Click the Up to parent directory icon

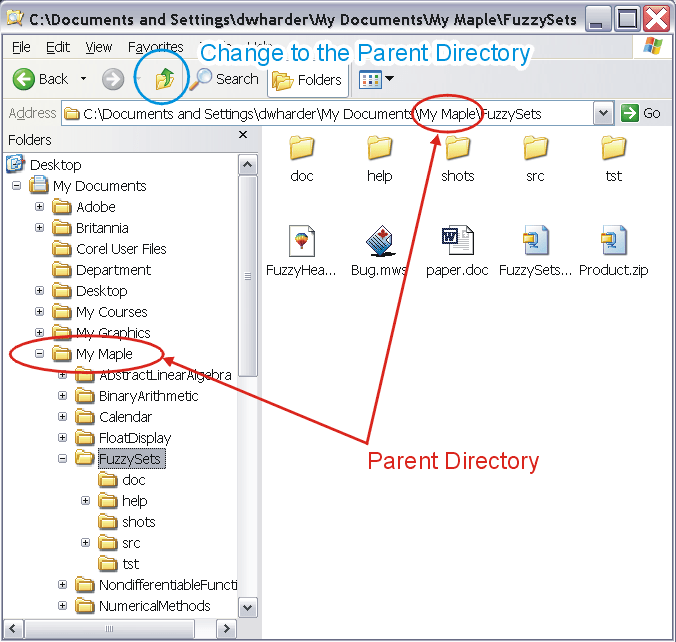164,79
